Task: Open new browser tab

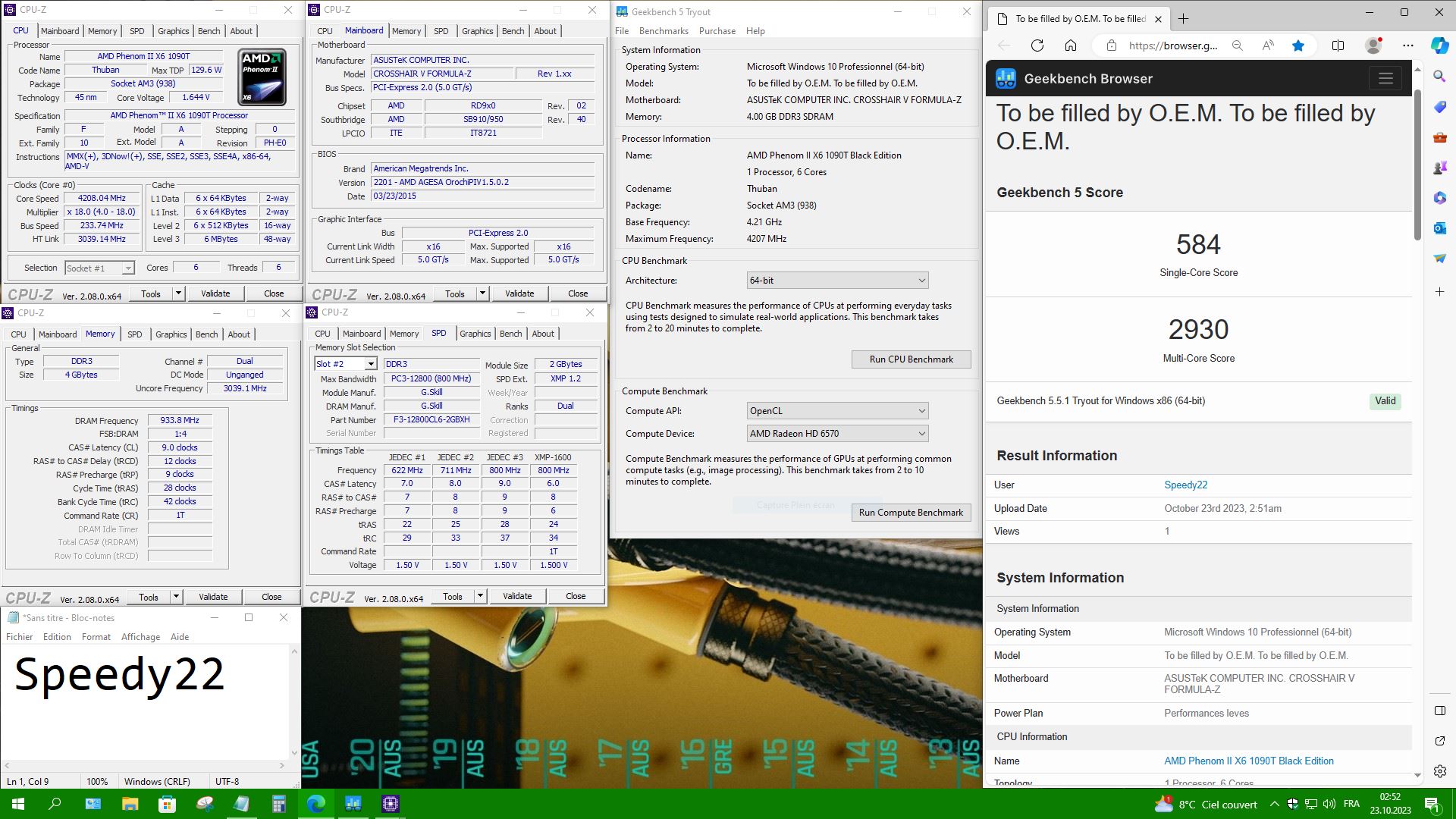Action: (x=1183, y=18)
